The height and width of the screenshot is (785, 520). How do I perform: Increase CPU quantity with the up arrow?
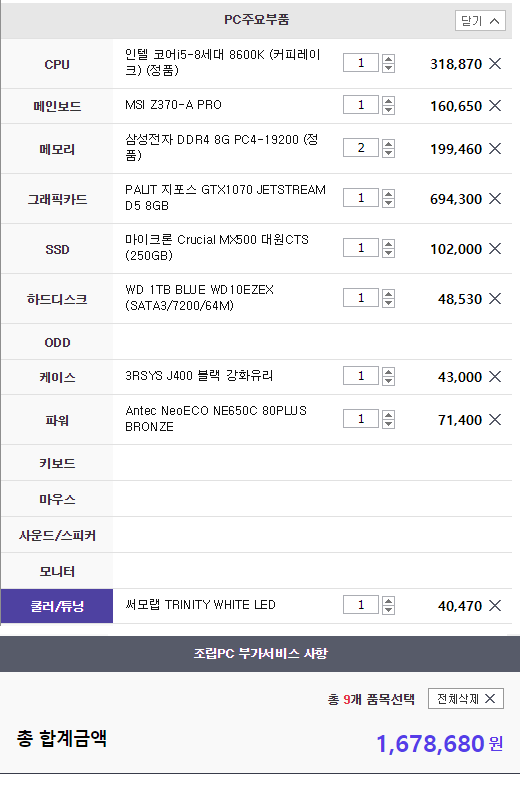388,59
